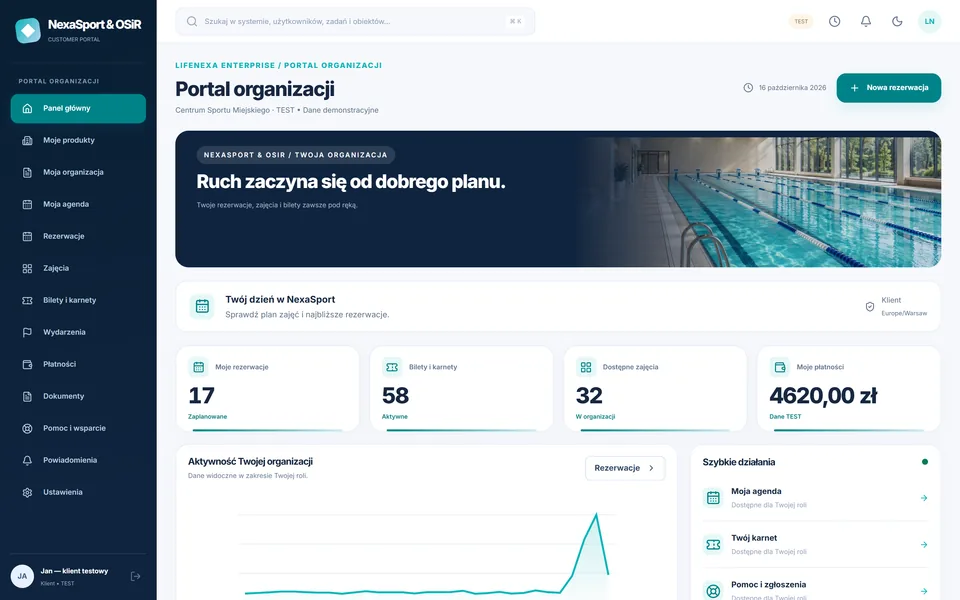Go to Wydarzenia menu item
The image size is (960, 600).
(x=78, y=332)
